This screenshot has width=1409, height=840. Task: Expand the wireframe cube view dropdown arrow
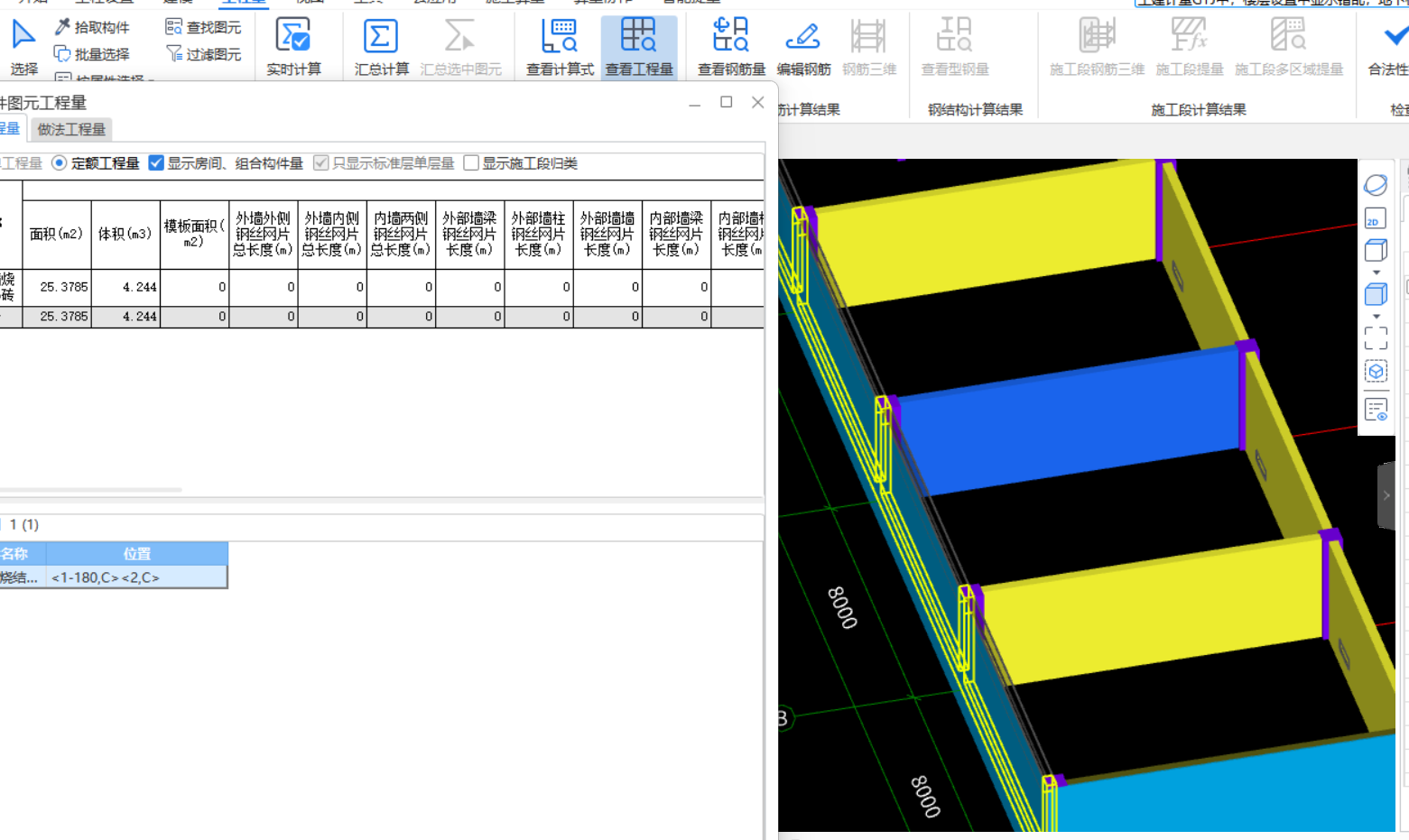[1377, 272]
